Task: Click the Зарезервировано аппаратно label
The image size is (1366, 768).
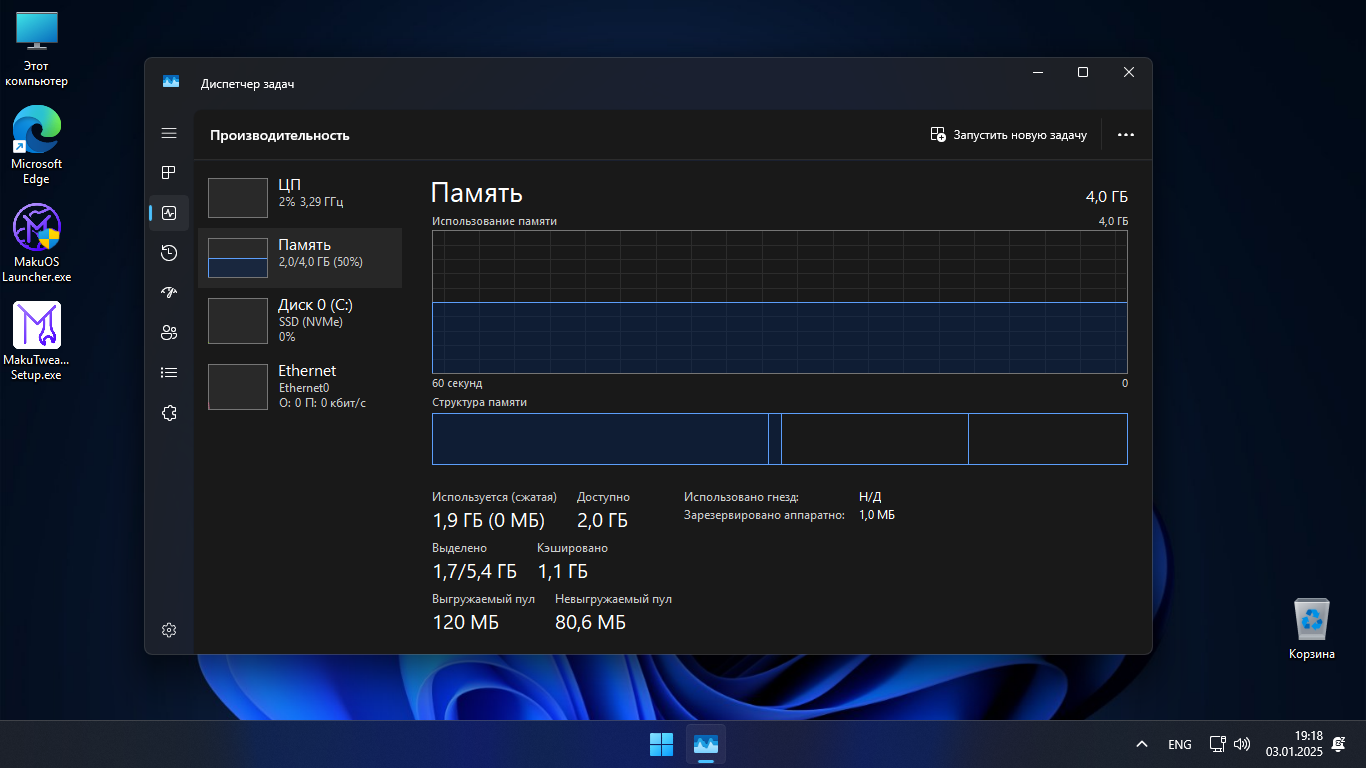Action: (x=765, y=515)
